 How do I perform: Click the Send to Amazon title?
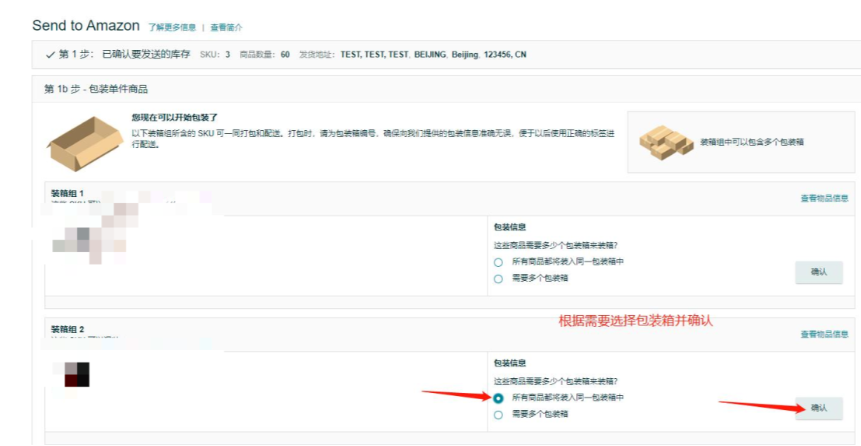coord(86,25)
